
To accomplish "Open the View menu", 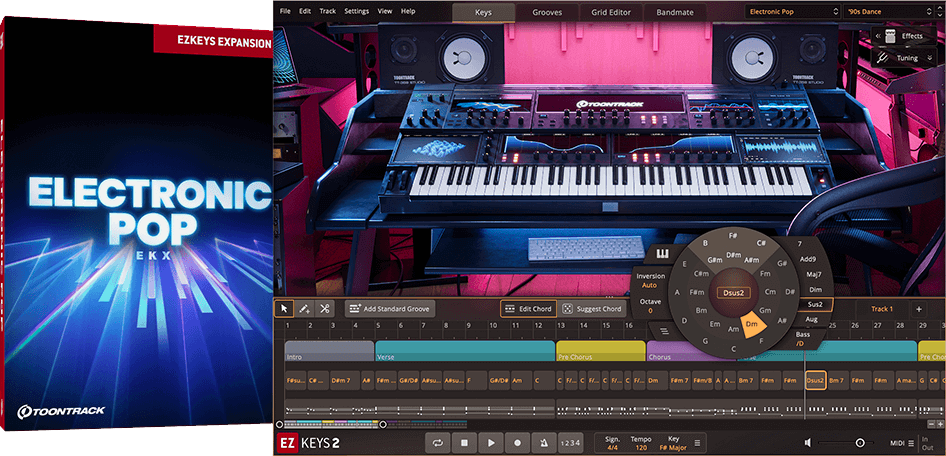I will (x=385, y=11).
